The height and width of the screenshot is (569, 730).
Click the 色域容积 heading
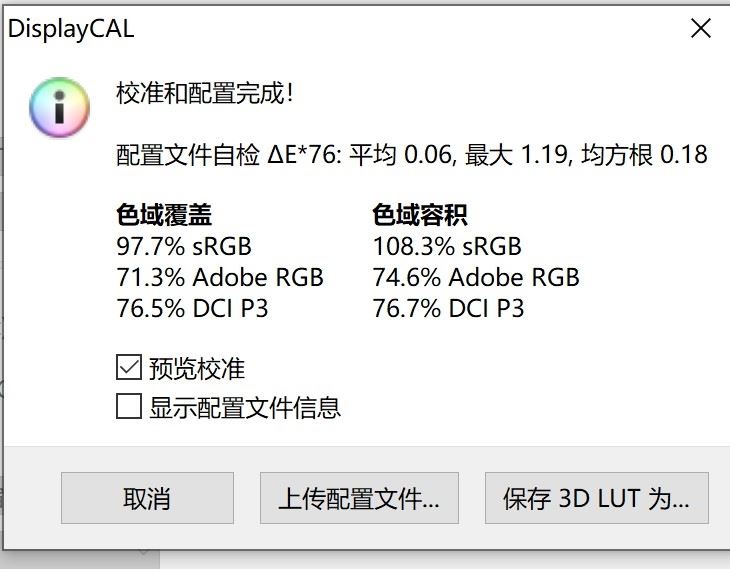click(x=420, y=215)
